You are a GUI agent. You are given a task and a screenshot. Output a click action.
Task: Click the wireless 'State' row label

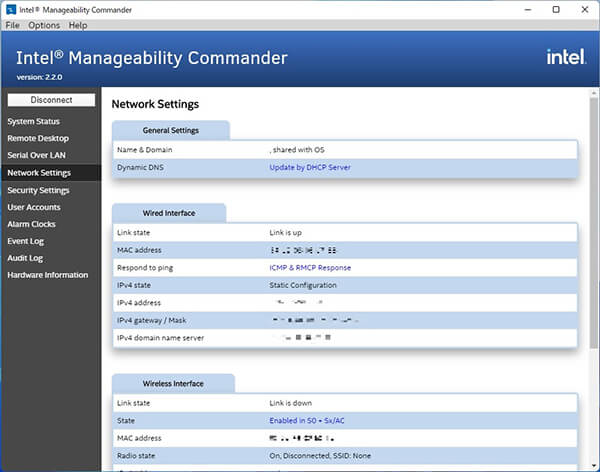click(126, 420)
